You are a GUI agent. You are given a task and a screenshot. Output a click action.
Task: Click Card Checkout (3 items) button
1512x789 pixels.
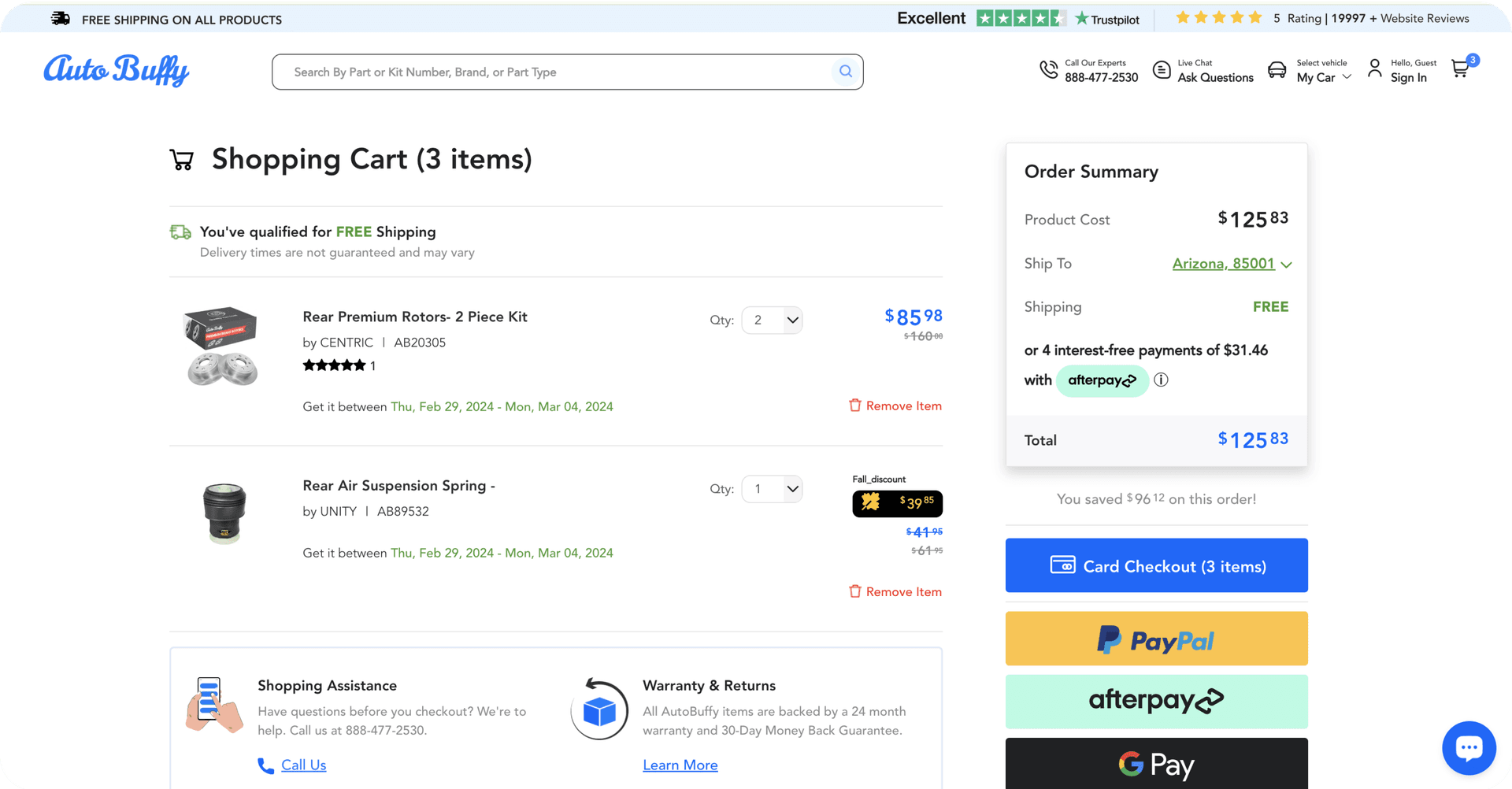[1156, 566]
